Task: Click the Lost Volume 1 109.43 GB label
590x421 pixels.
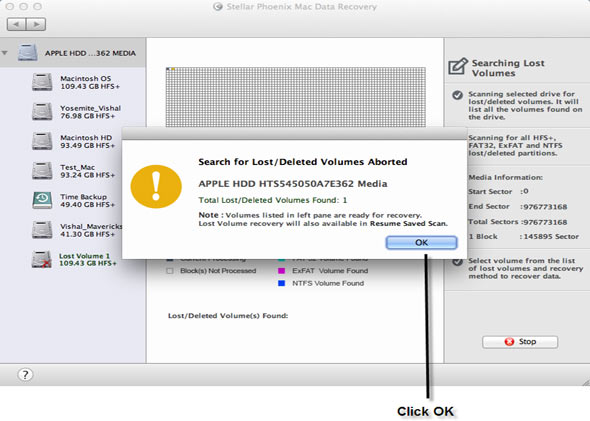Action: [x=88, y=260]
